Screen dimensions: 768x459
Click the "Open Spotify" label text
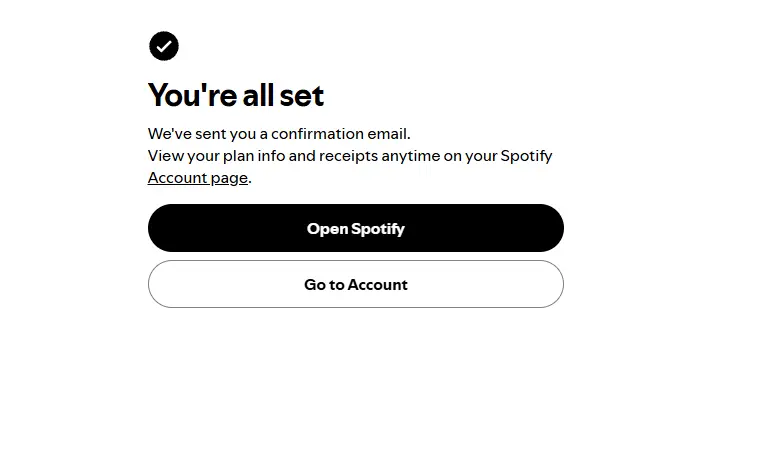tap(356, 229)
